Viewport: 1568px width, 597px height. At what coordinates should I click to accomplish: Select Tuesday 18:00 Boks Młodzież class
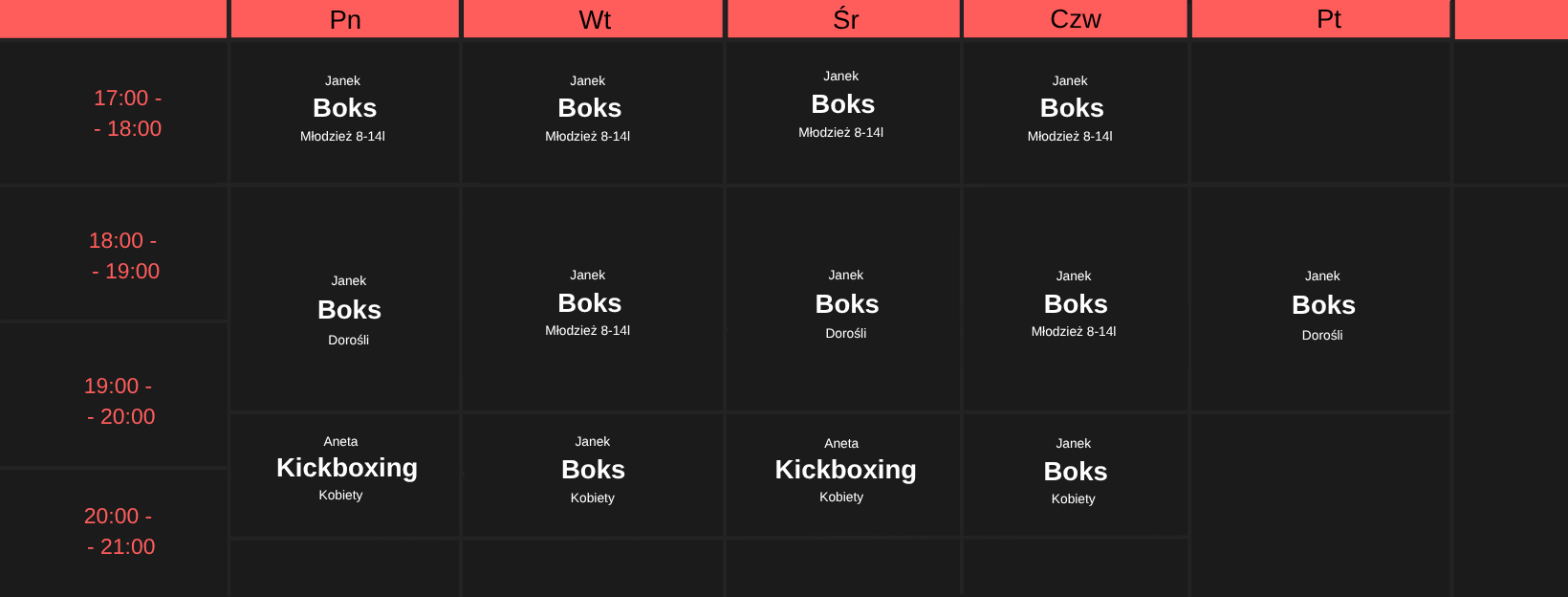point(593,298)
